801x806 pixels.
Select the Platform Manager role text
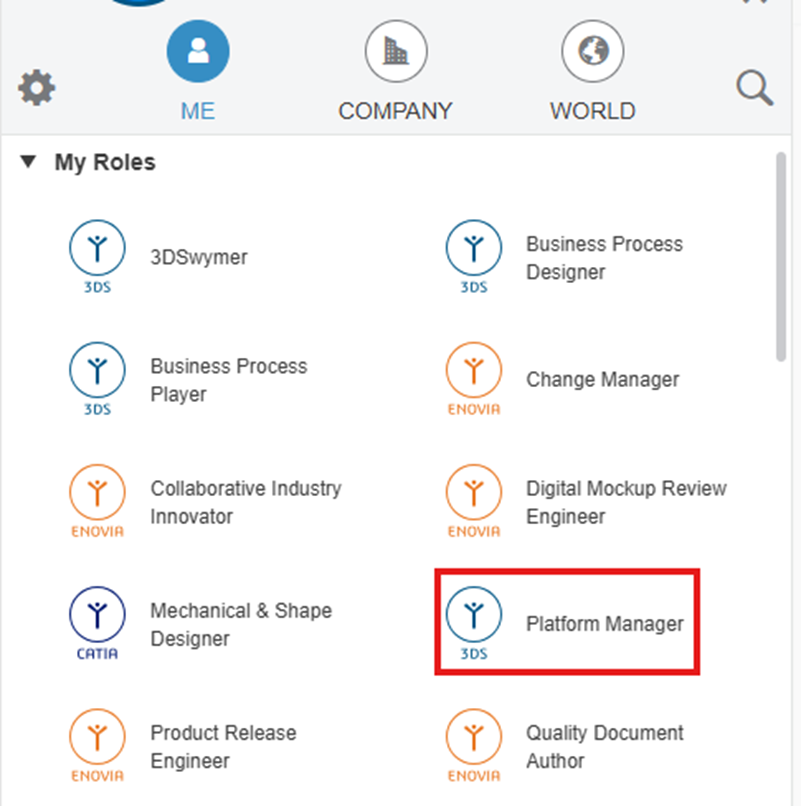[605, 624]
